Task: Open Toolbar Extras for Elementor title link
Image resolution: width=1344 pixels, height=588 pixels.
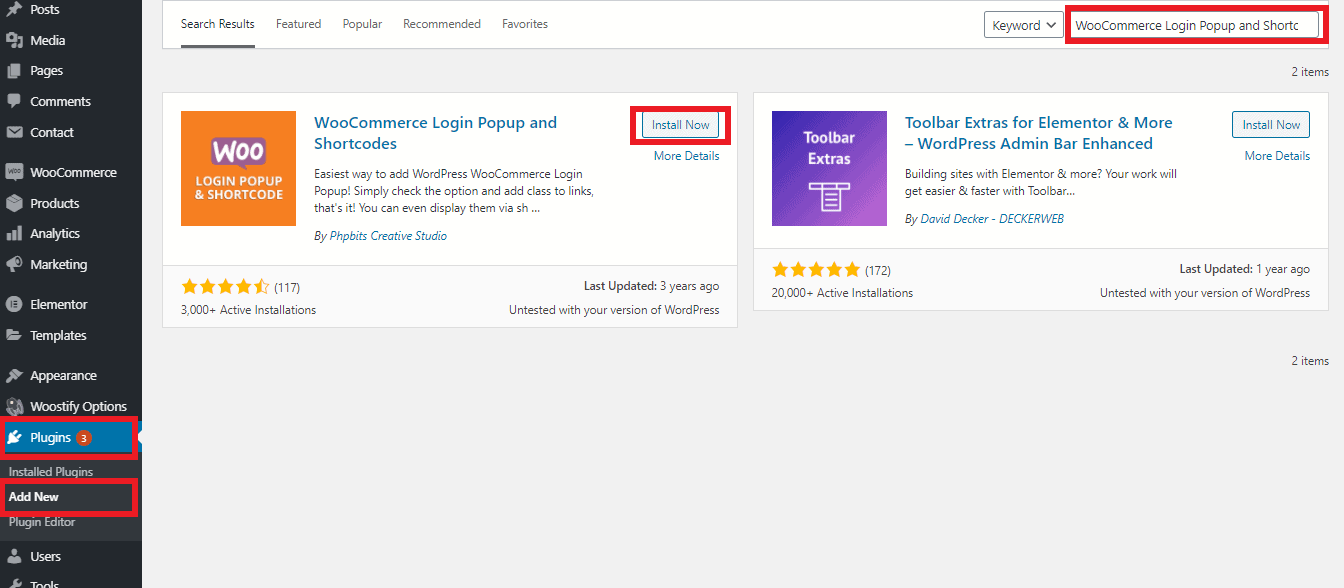Action: point(1039,133)
